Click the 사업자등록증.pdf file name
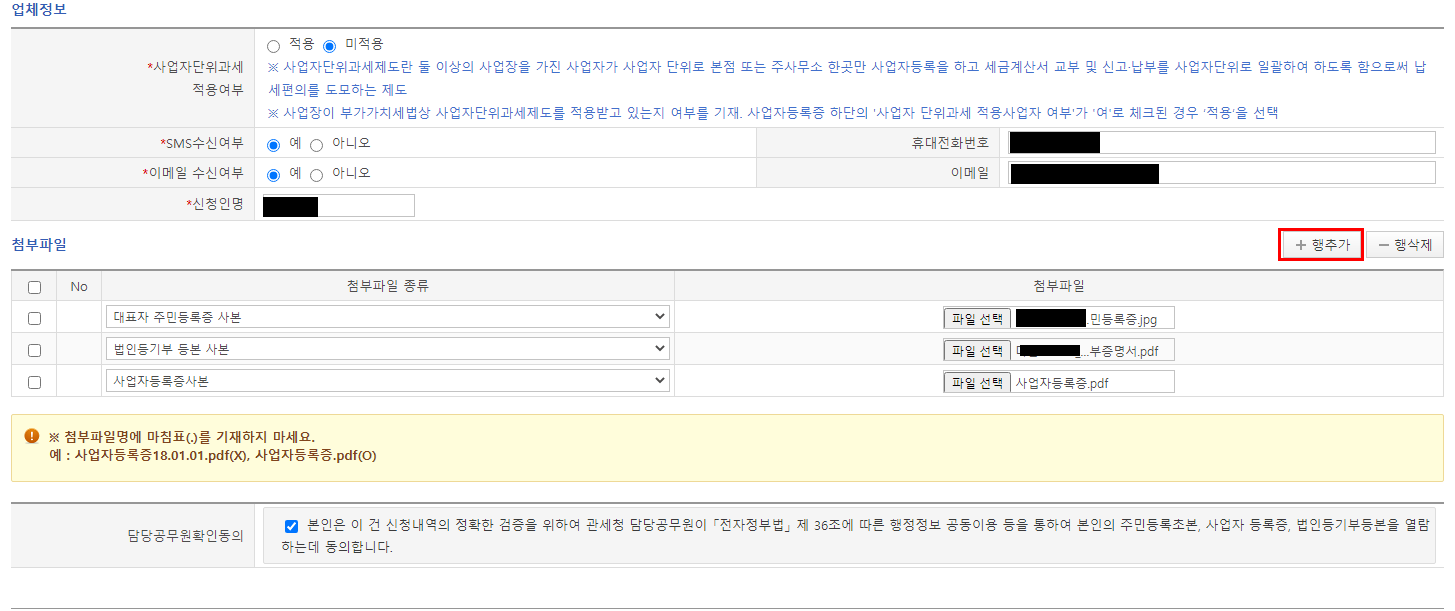This screenshot has height=611, width=1455. [1062, 383]
